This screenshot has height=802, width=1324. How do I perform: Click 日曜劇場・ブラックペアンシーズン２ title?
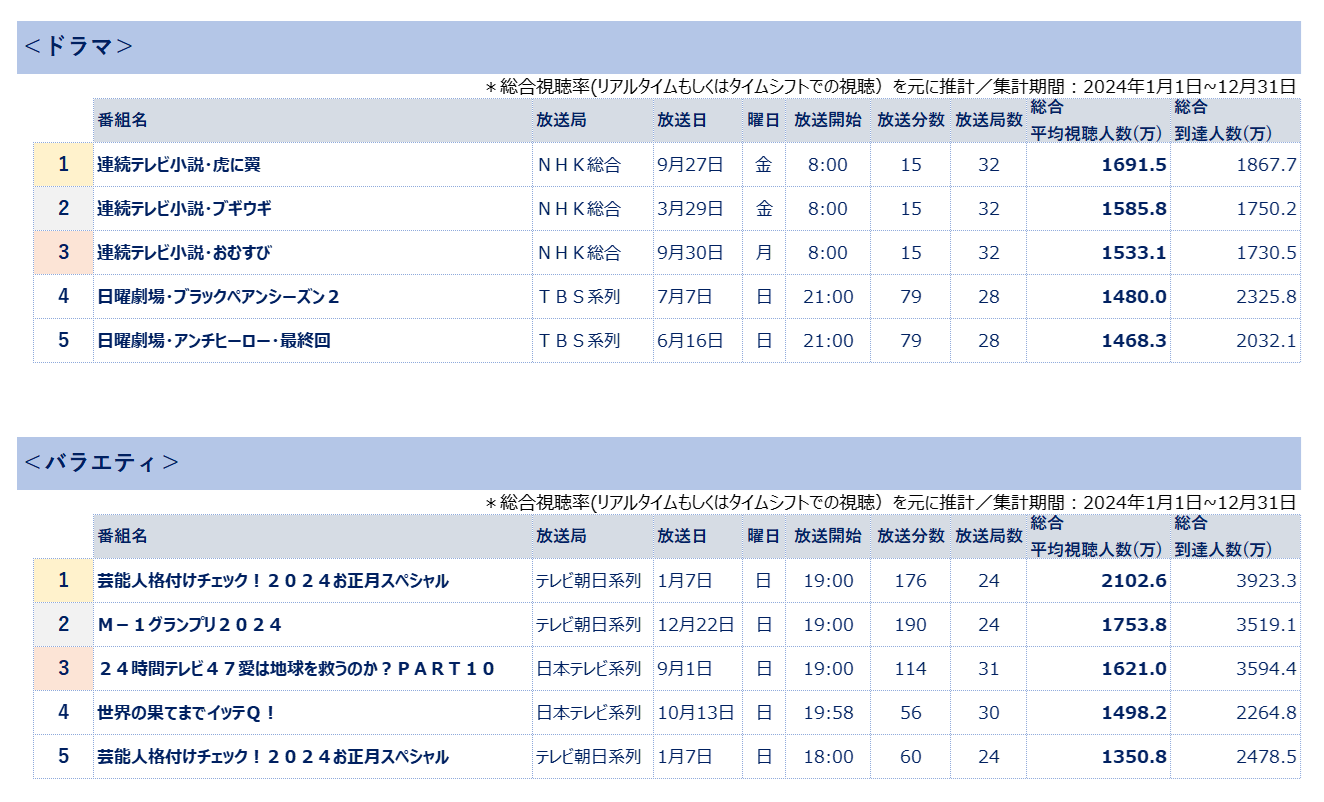[x=219, y=297]
